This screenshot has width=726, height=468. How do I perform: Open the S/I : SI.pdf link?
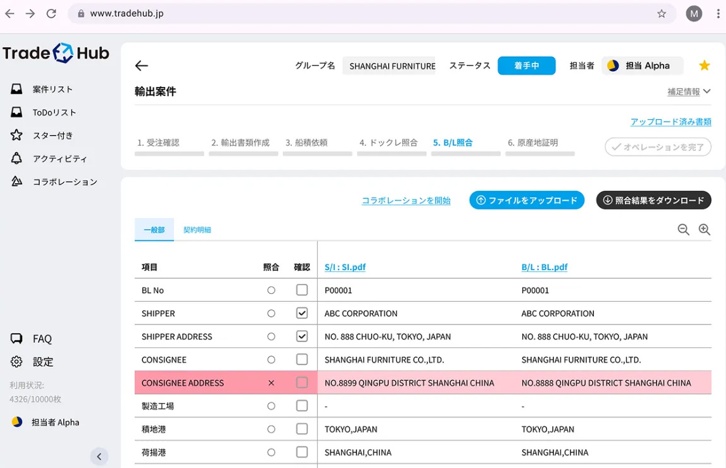(345, 267)
